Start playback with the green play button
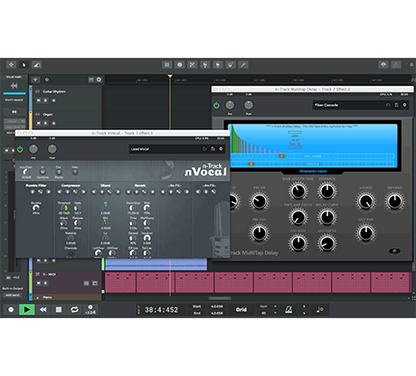Screen dimensions: 416x376 pyautogui.click(x=27, y=310)
